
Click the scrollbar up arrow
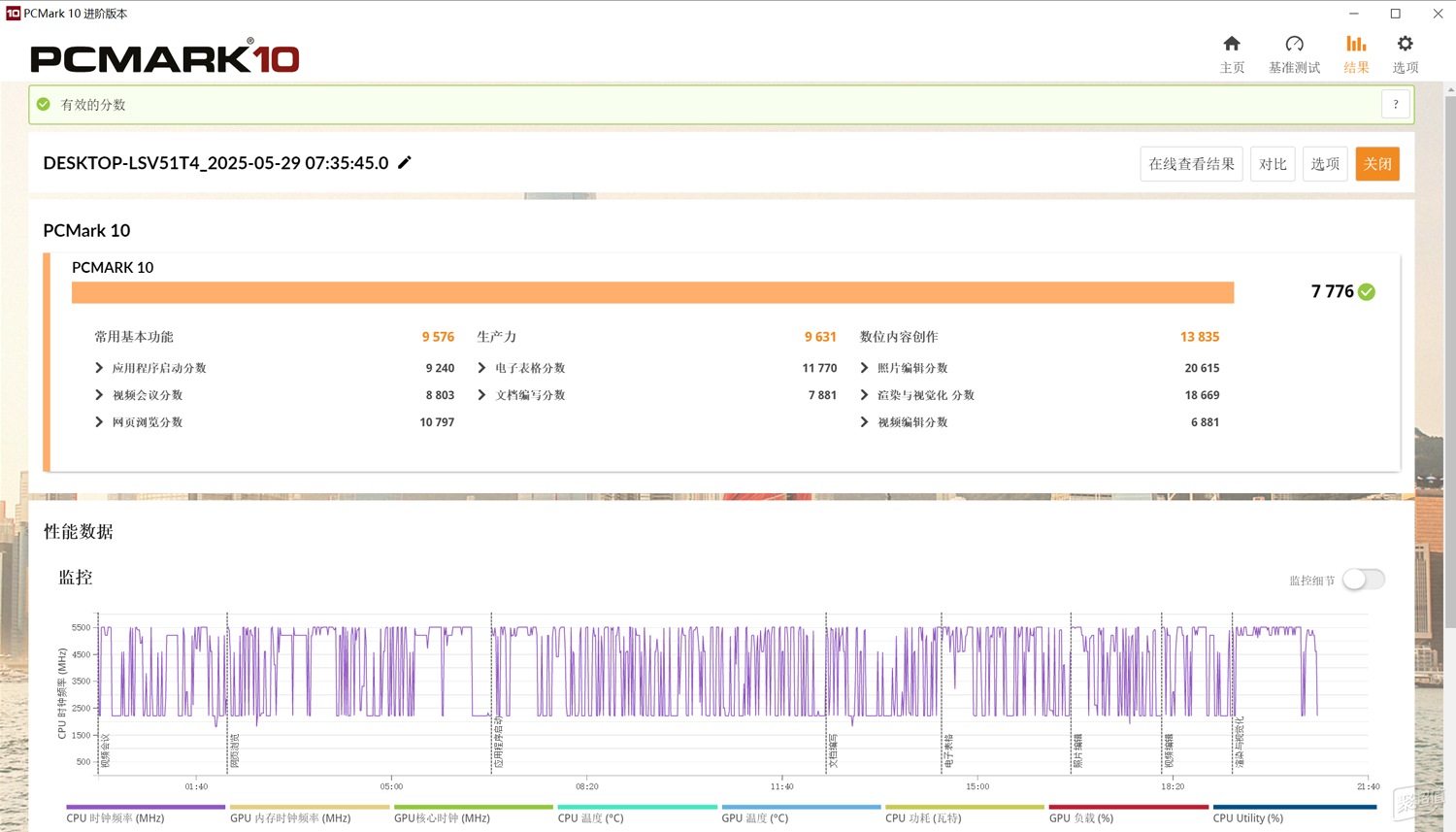pyautogui.click(x=1450, y=89)
